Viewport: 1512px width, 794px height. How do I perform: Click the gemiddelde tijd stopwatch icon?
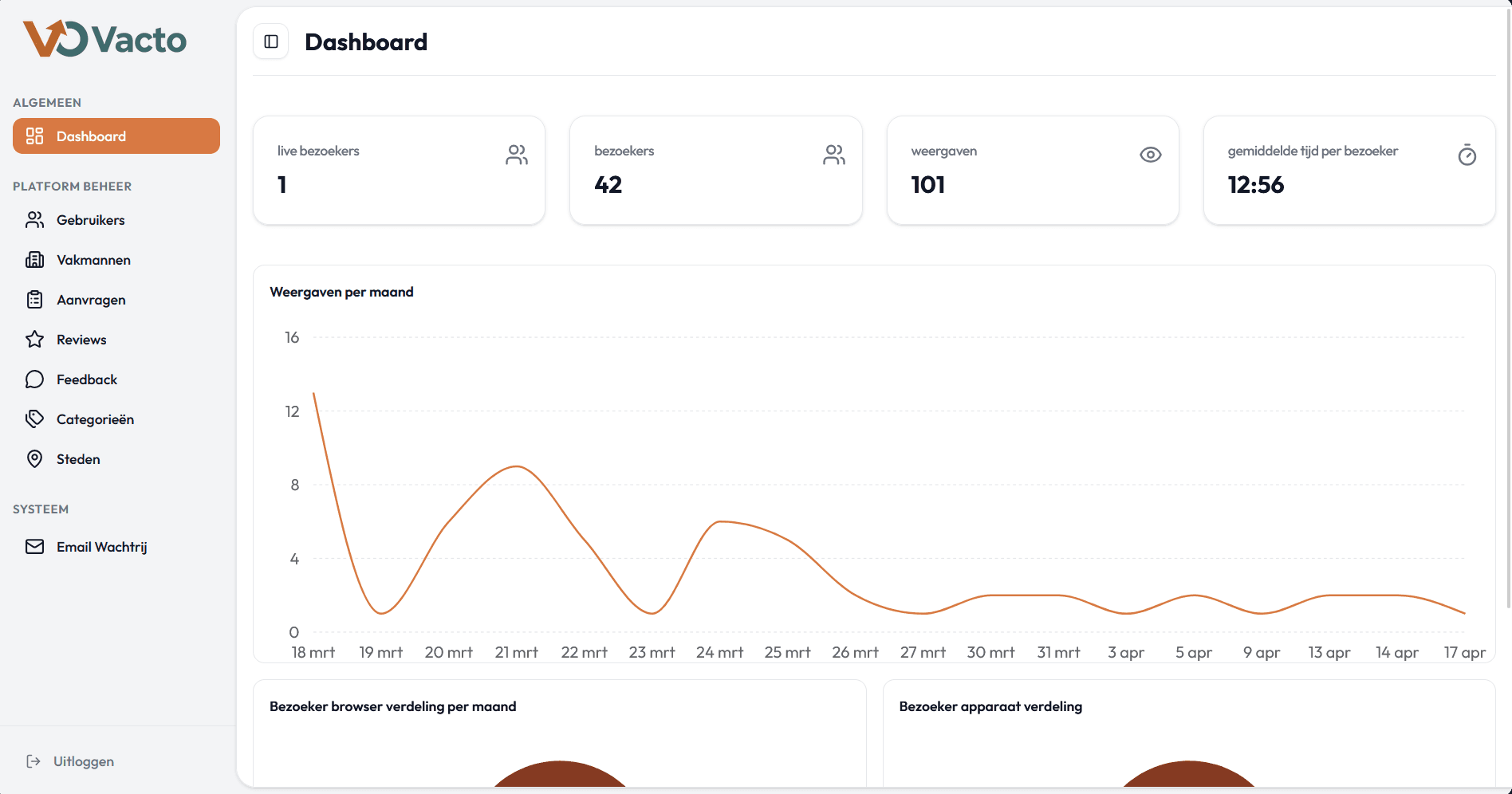[x=1467, y=155]
